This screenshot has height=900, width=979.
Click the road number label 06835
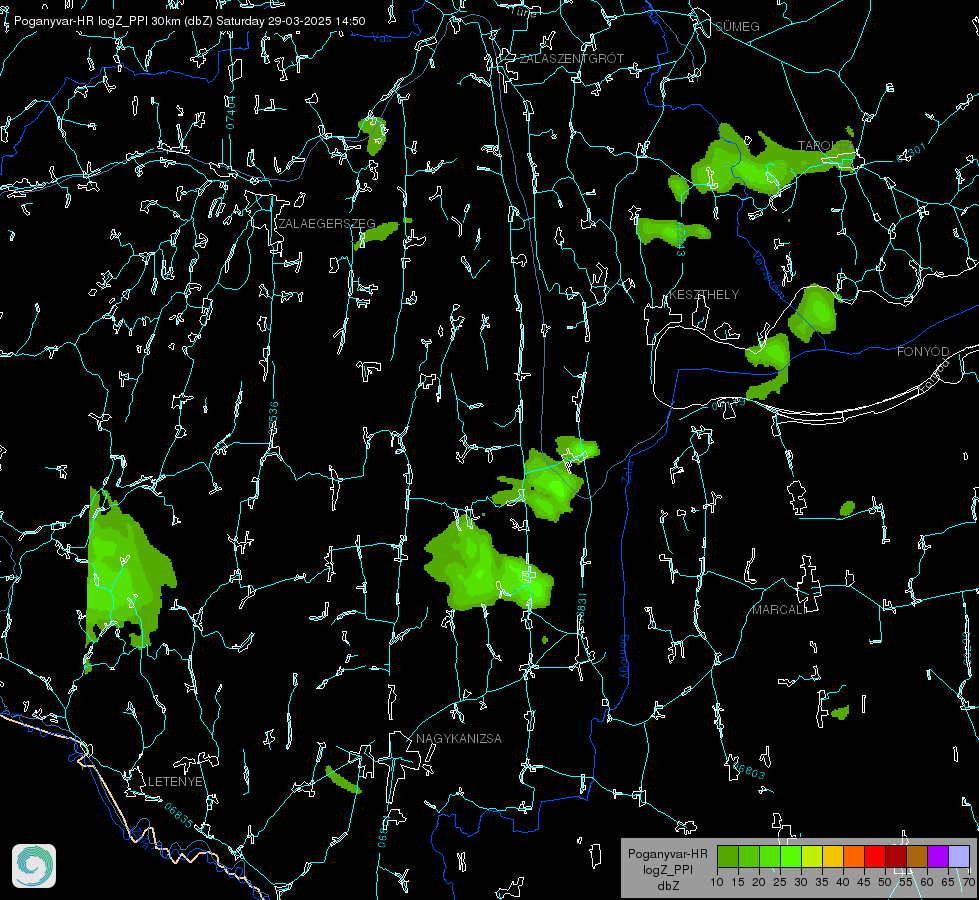179,816
